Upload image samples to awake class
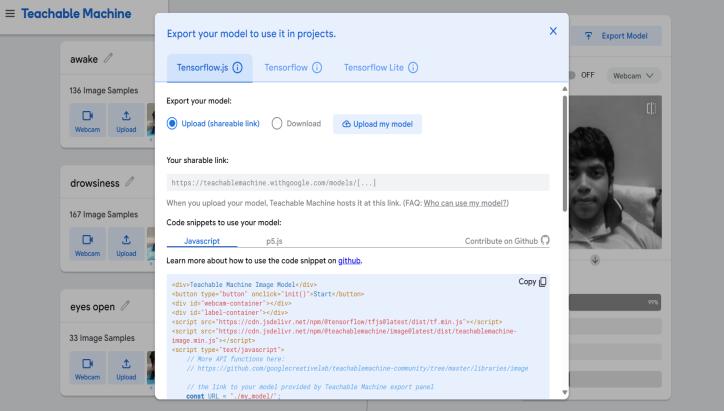 pyautogui.click(x=126, y=120)
